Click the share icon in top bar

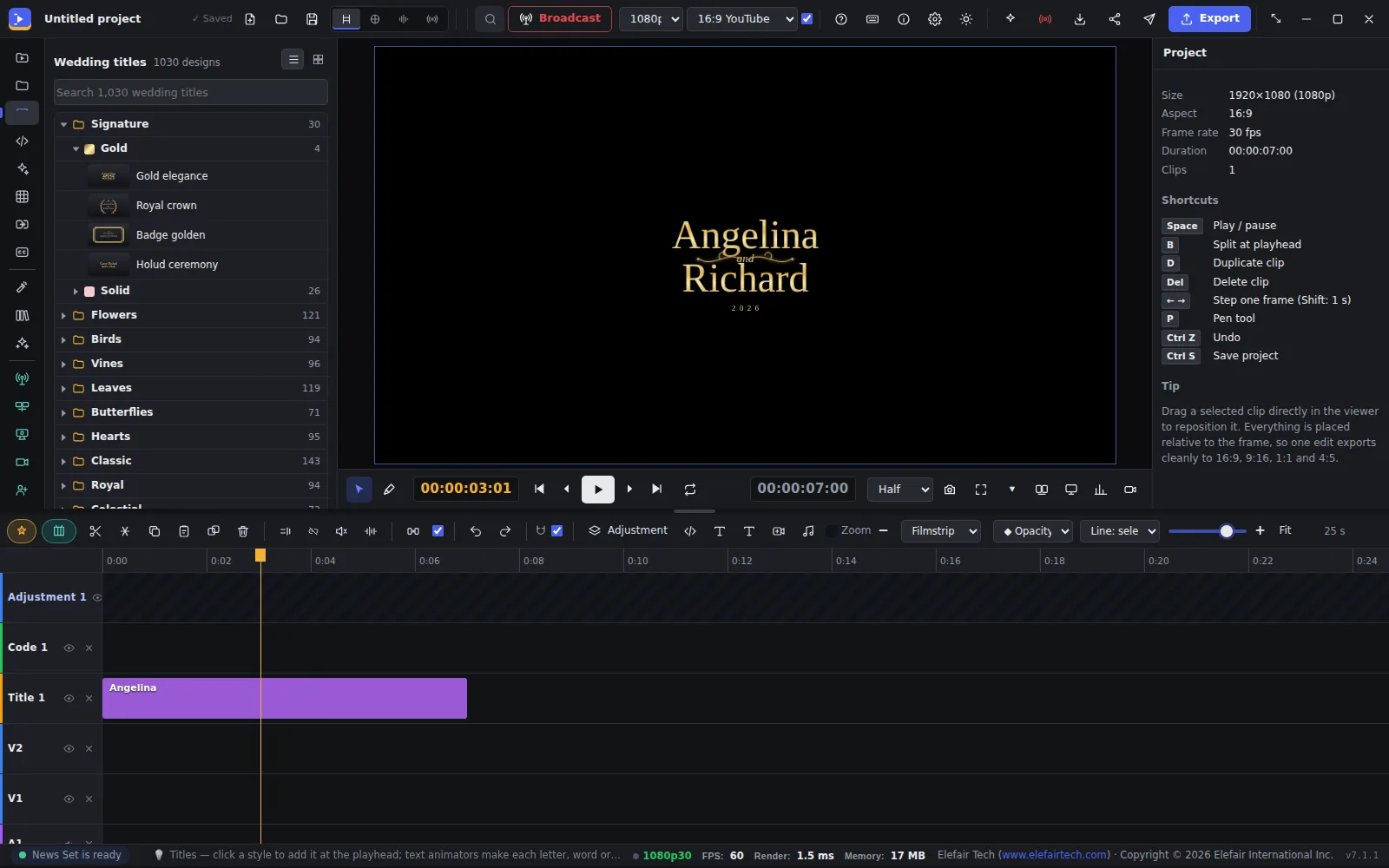click(1115, 19)
